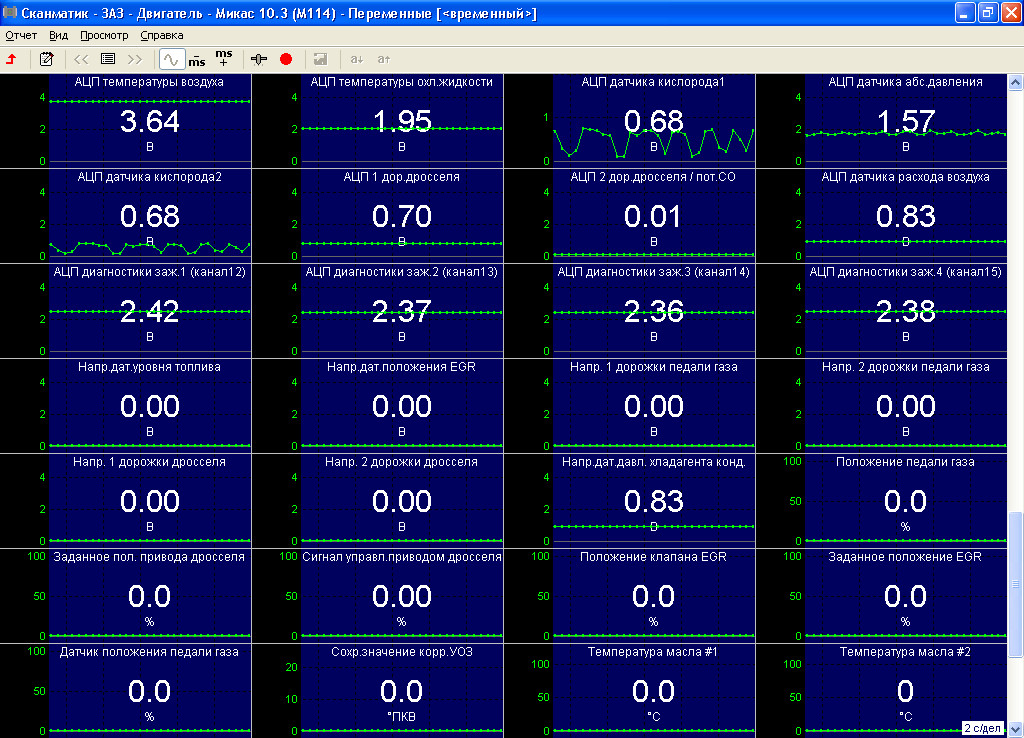Decrease time scale with ms minus icon
Viewport: 1024px width, 738px height.
tap(197, 59)
